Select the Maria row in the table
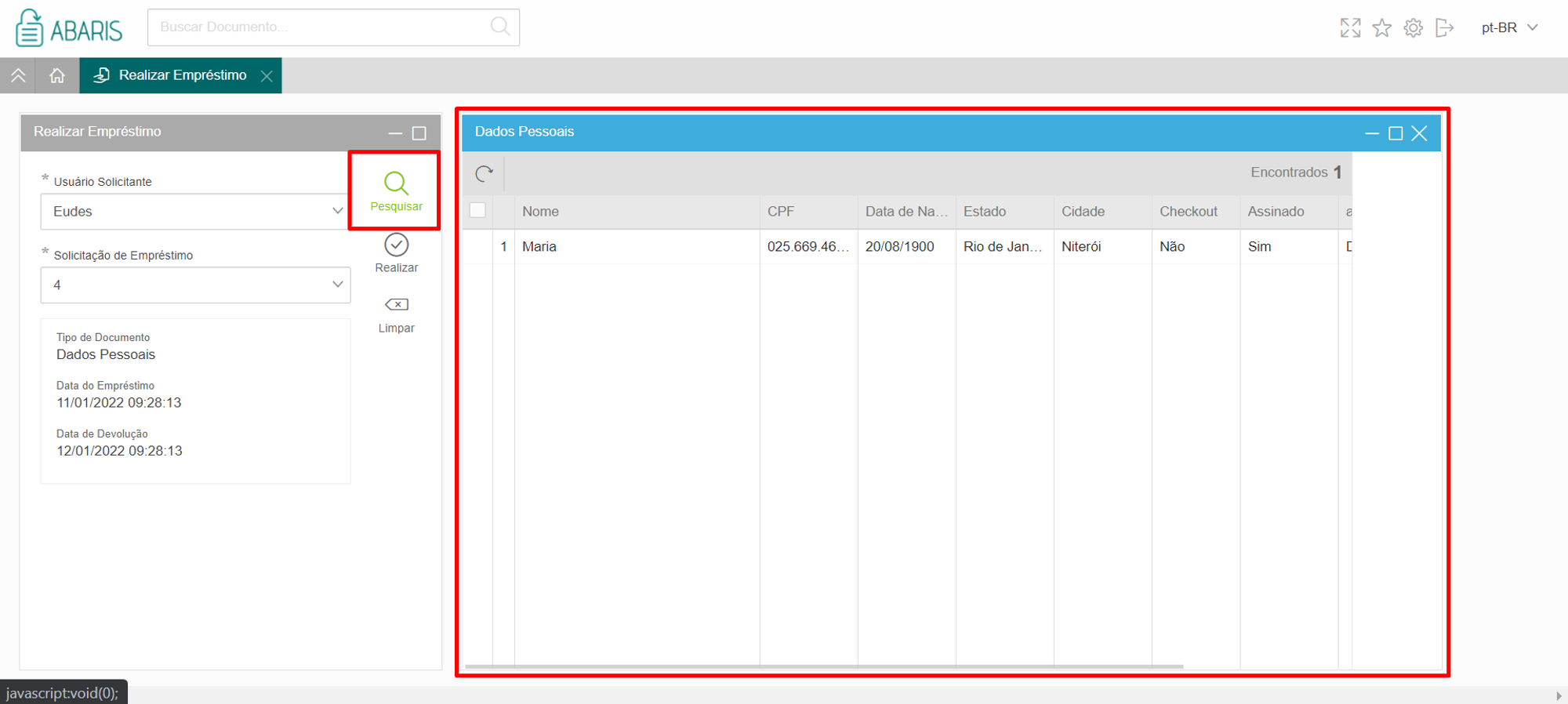Viewport: 1568px width, 704px height. coord(907,246)
